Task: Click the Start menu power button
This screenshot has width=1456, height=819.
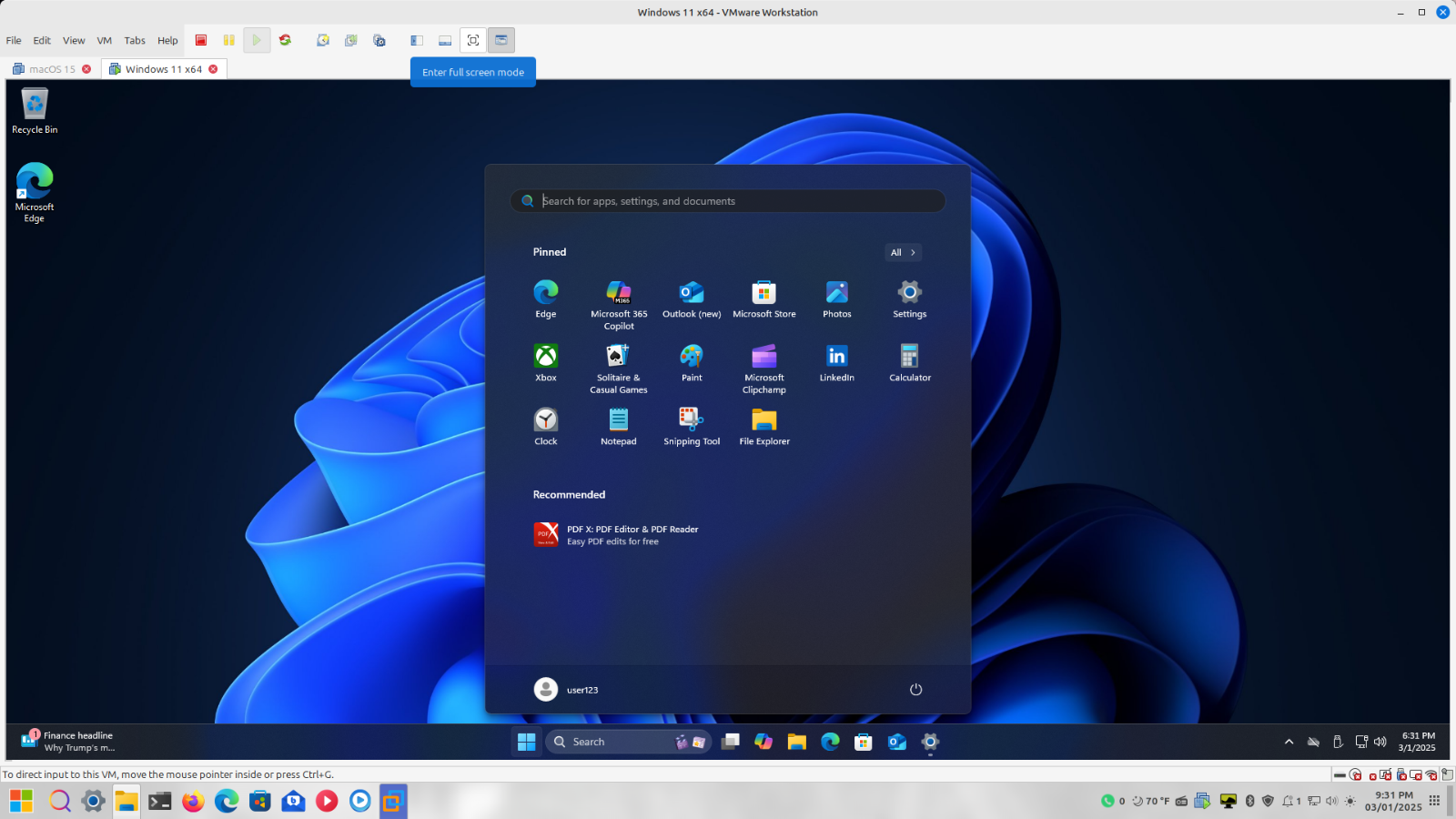Action: (916, 690)
